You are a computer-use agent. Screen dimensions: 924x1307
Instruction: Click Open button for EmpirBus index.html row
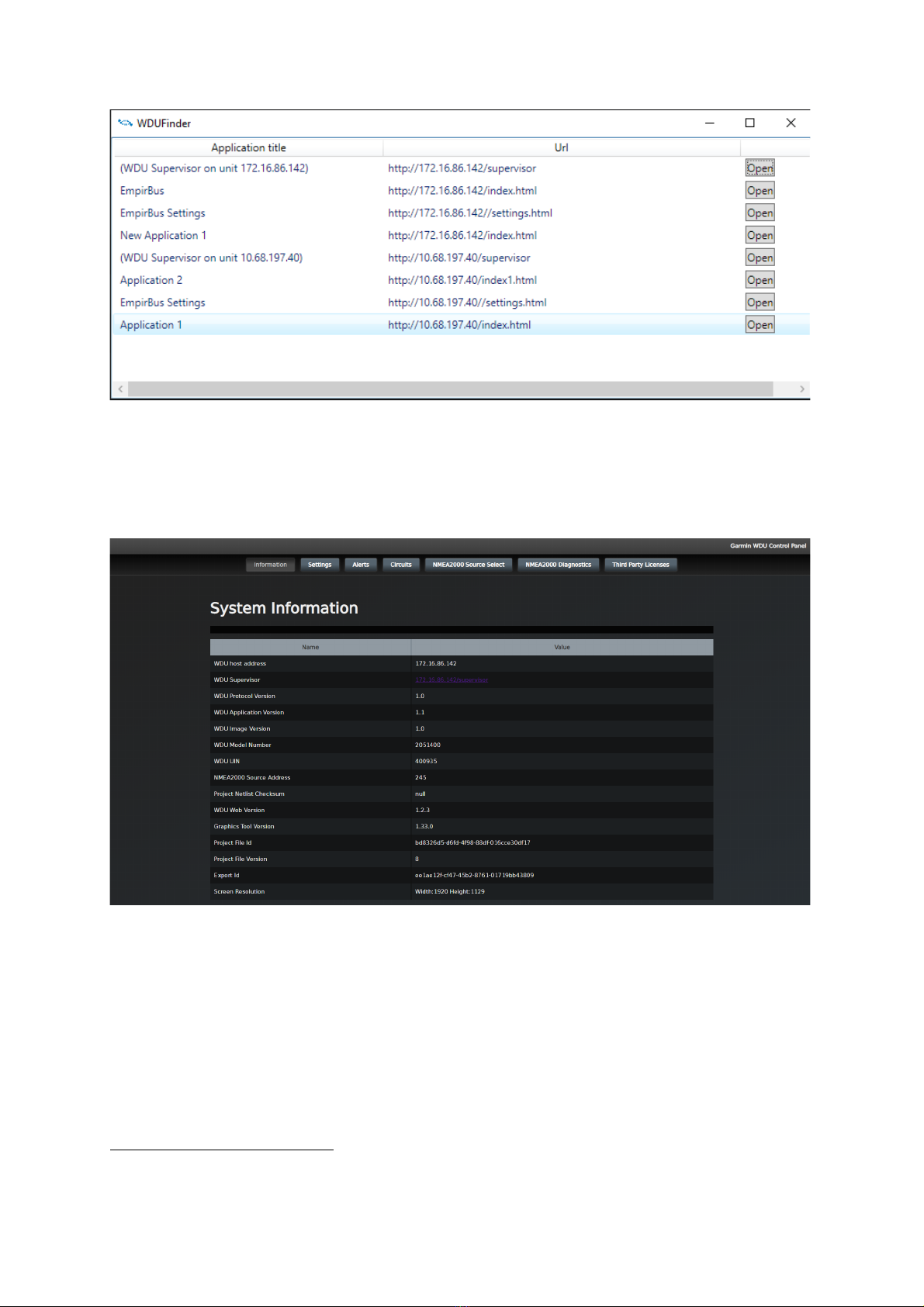click(760, 191)
